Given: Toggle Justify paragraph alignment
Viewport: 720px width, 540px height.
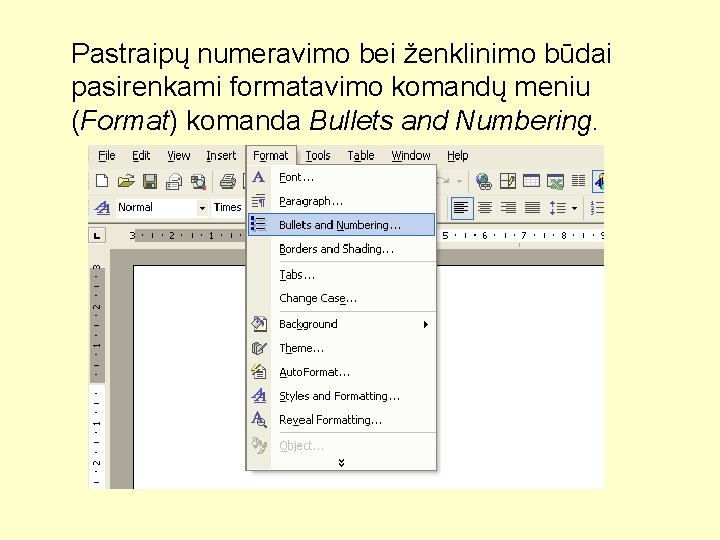Looking at the screenshot, I should pyautogui.click(x=532, y=208).
